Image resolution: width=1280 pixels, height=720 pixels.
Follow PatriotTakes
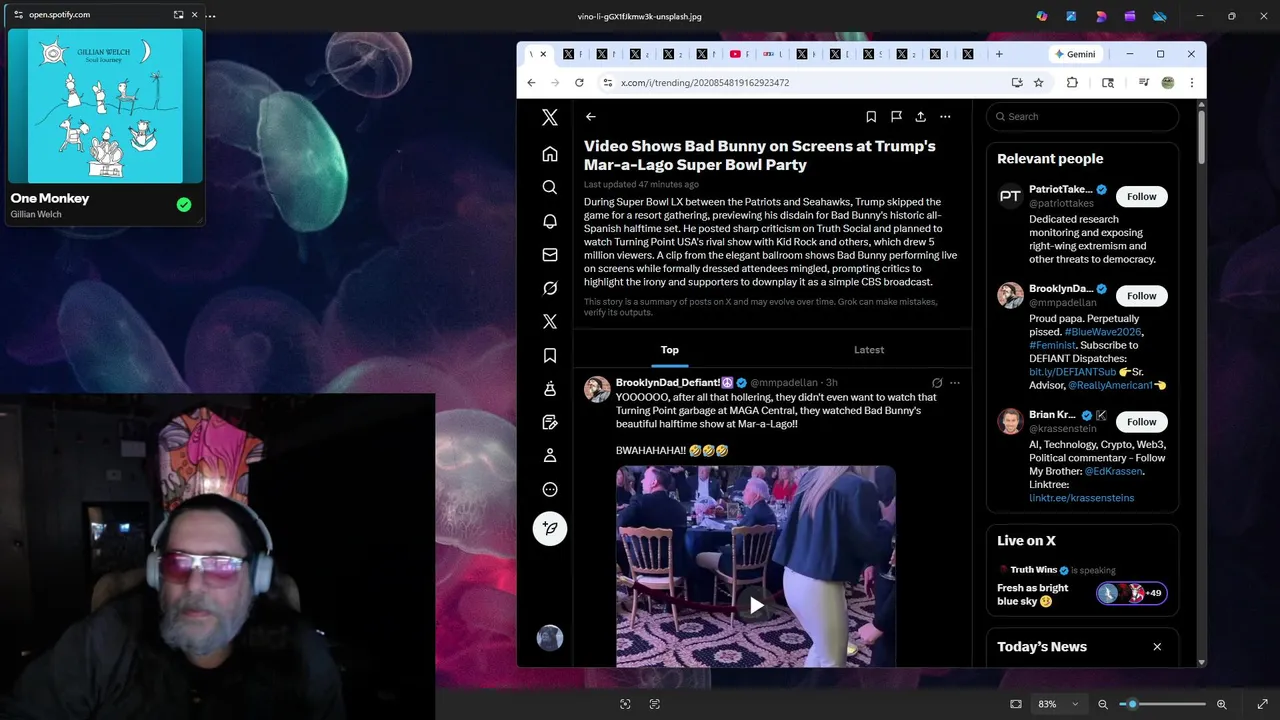click(x=1141, y=196)
